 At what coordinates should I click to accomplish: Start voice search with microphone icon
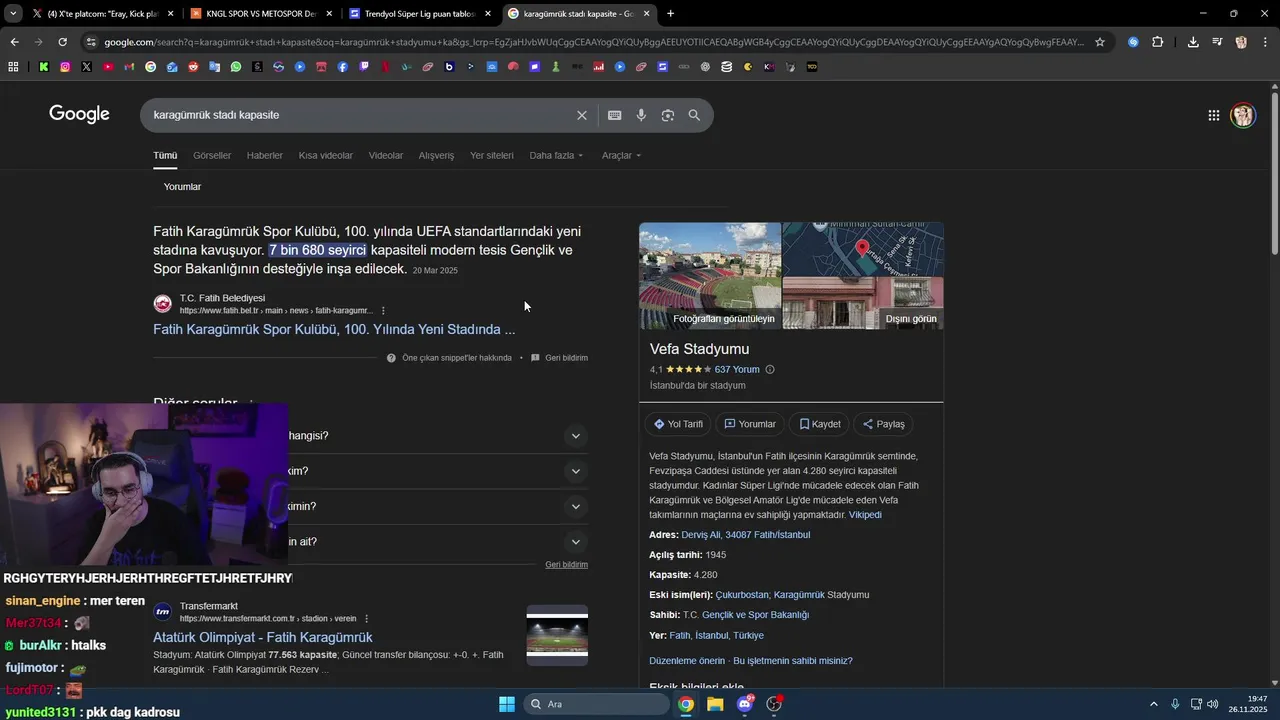pos(641,115)
